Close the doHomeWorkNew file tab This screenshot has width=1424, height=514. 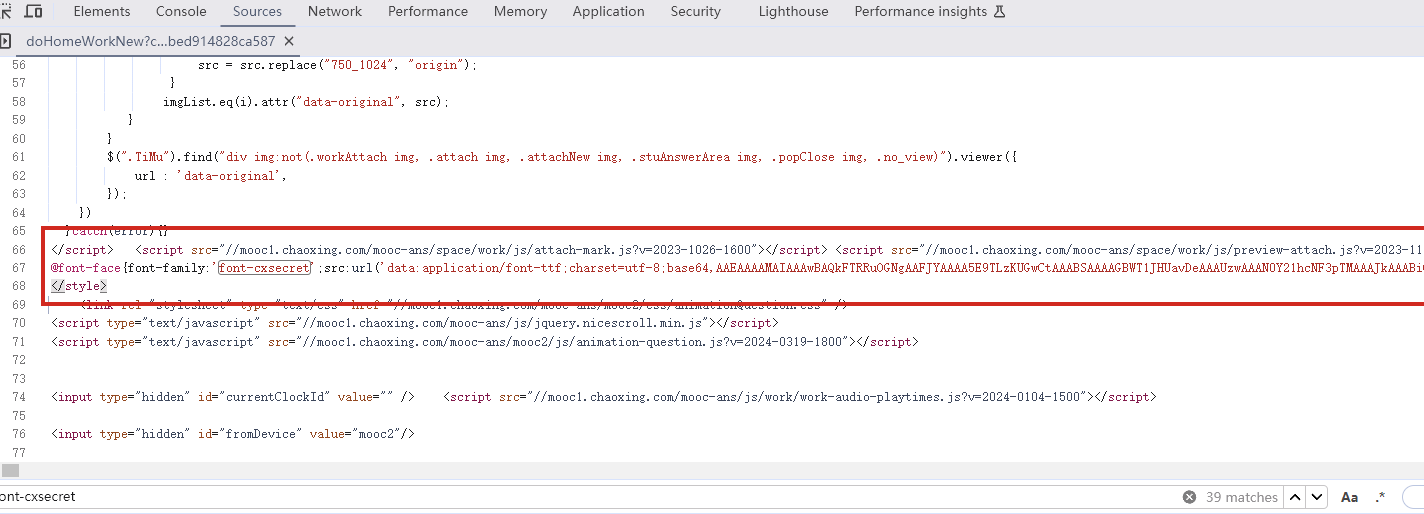point(290,41)
